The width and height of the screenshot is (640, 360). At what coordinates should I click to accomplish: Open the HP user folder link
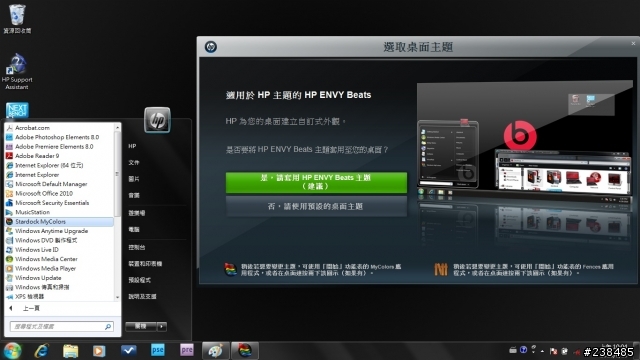pos(133,146)
